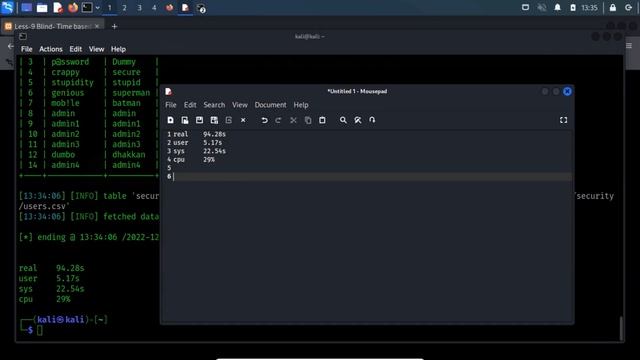640x360 pixels.
Task: Open the terminal Actions menu
Action: tap(51, 49)
